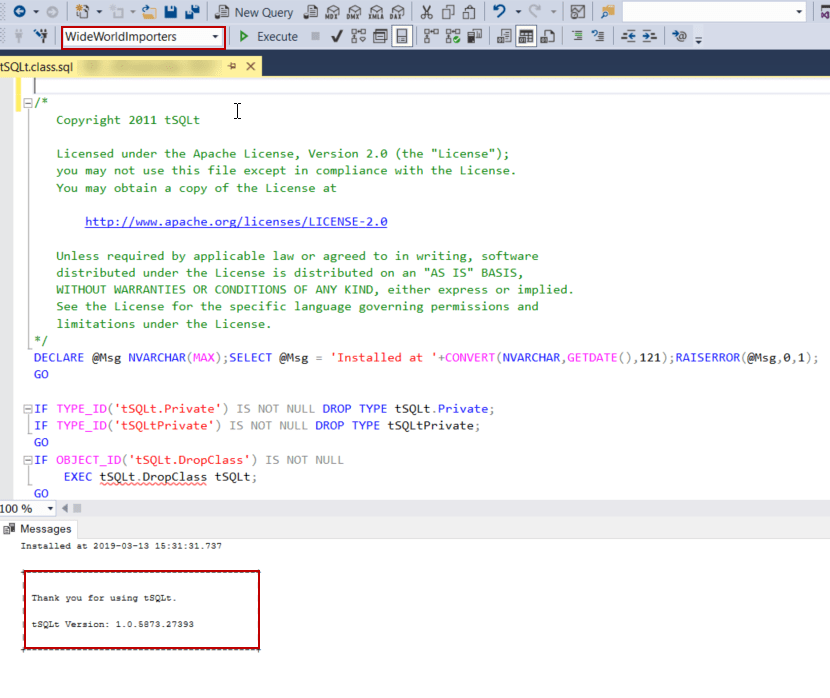The image size is (830, 698).
Task: Undo the last edit
Action: point(499,12)
